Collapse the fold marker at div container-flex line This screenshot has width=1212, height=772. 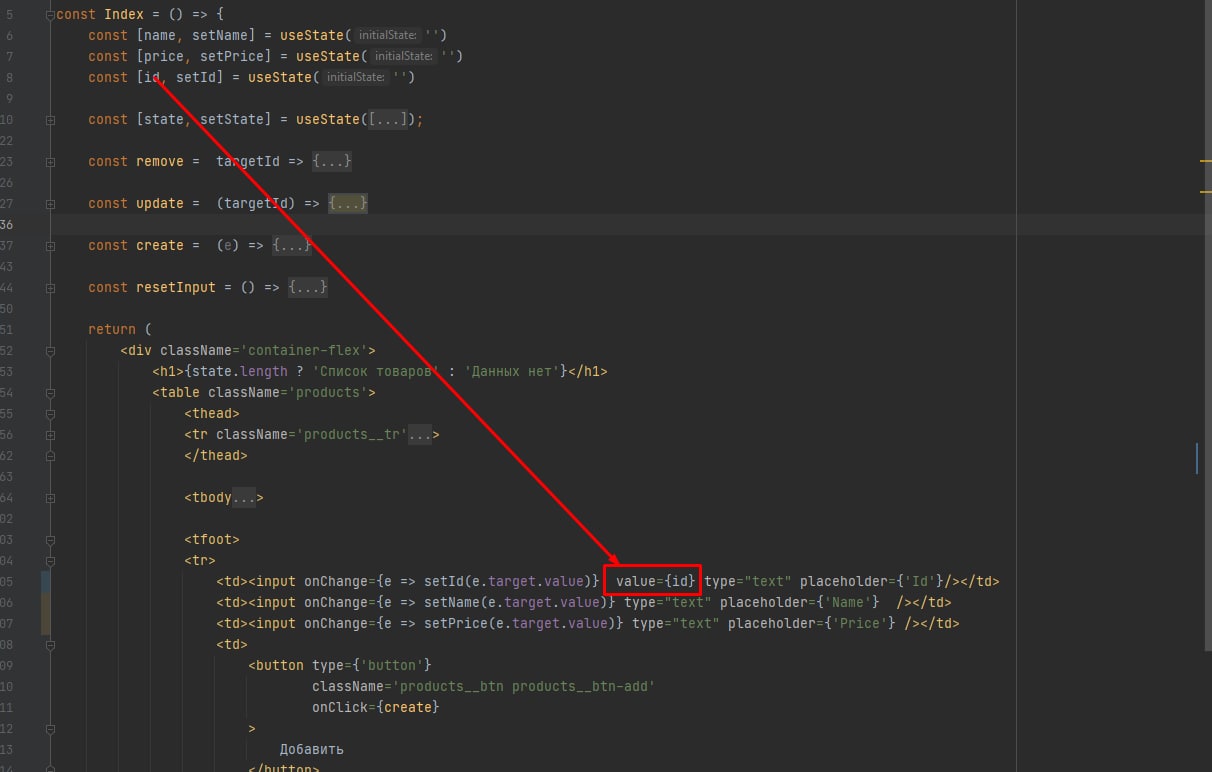pyautogui.click(x=50, y=350)
